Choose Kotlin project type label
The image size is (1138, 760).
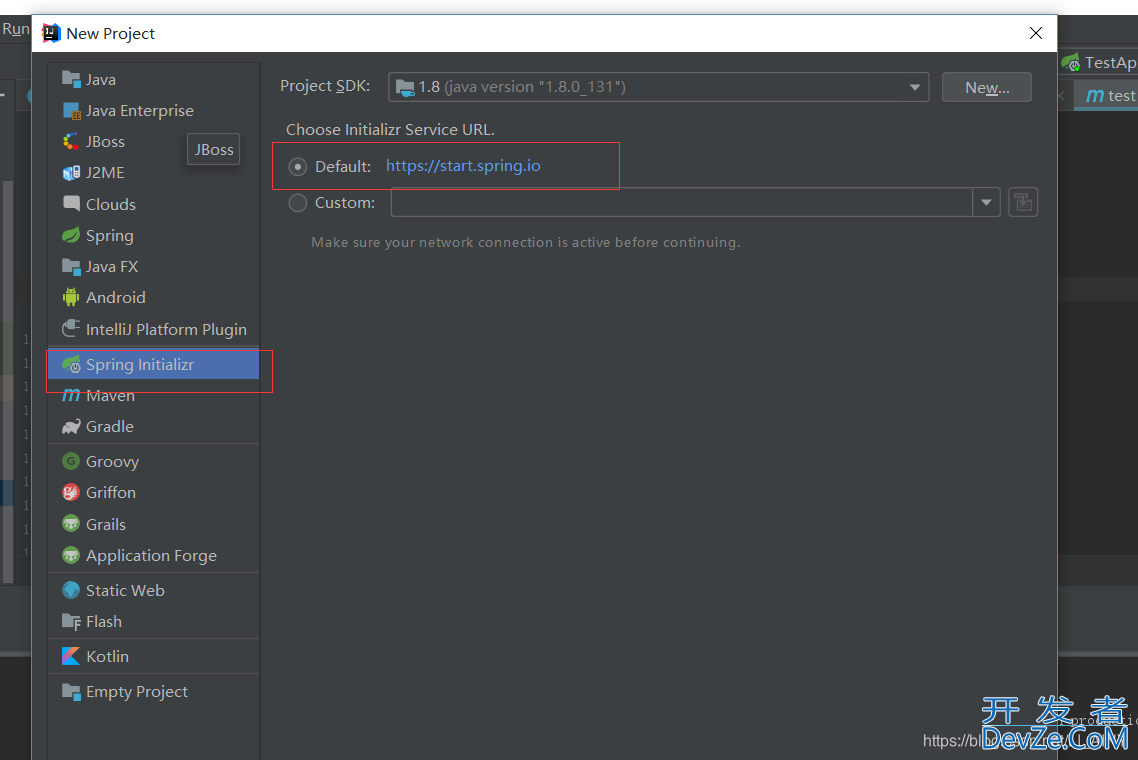click(107, 656)
